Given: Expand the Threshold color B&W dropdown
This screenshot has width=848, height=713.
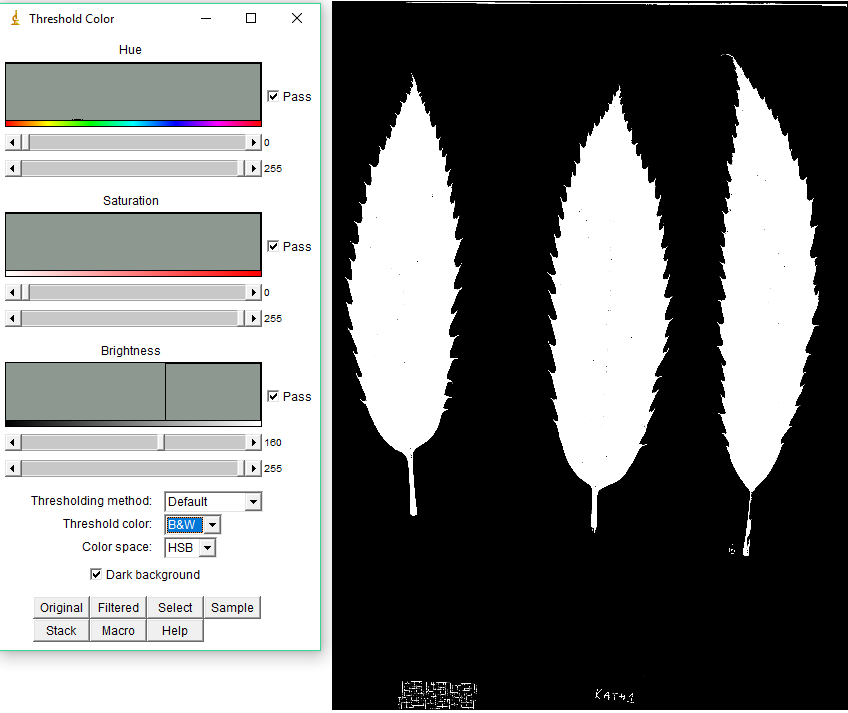Looking at the screenshot, I should click(212, 525).
